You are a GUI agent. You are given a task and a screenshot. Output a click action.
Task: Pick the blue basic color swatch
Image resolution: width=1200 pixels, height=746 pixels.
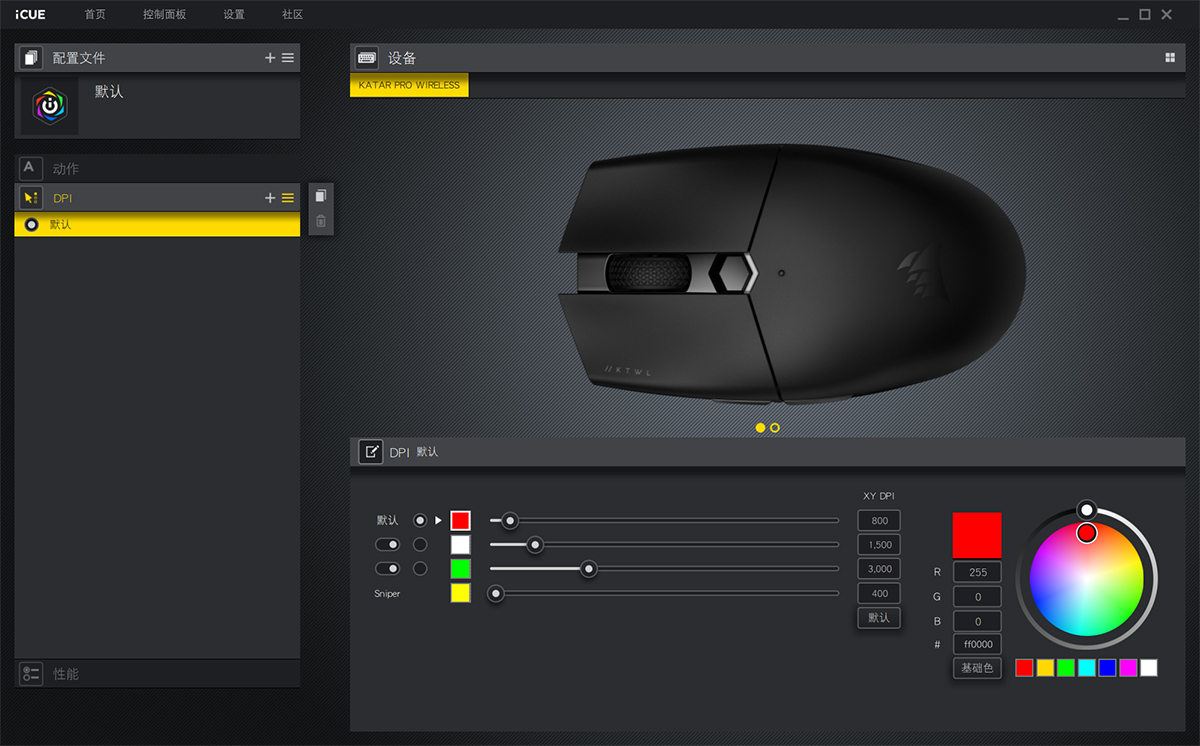coord(1107,668)
